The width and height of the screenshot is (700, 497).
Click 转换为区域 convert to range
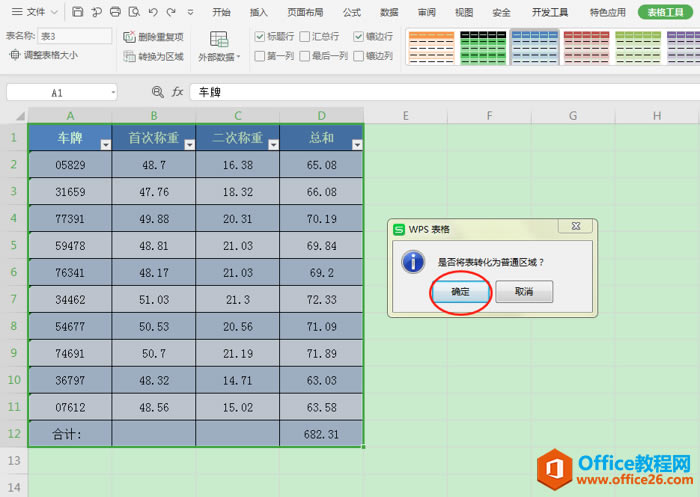154,56
